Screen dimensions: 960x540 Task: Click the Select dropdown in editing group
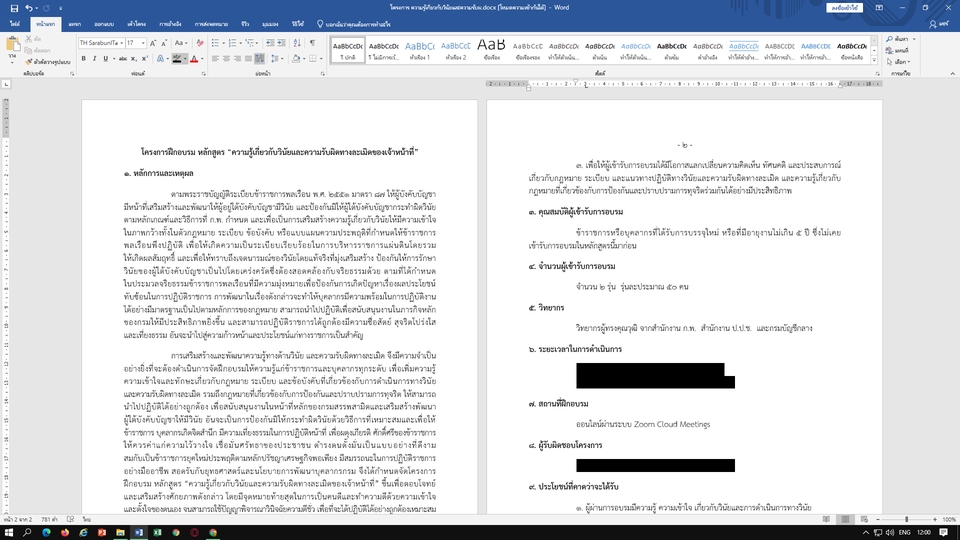pyautogui.click(x=899, y=62)
